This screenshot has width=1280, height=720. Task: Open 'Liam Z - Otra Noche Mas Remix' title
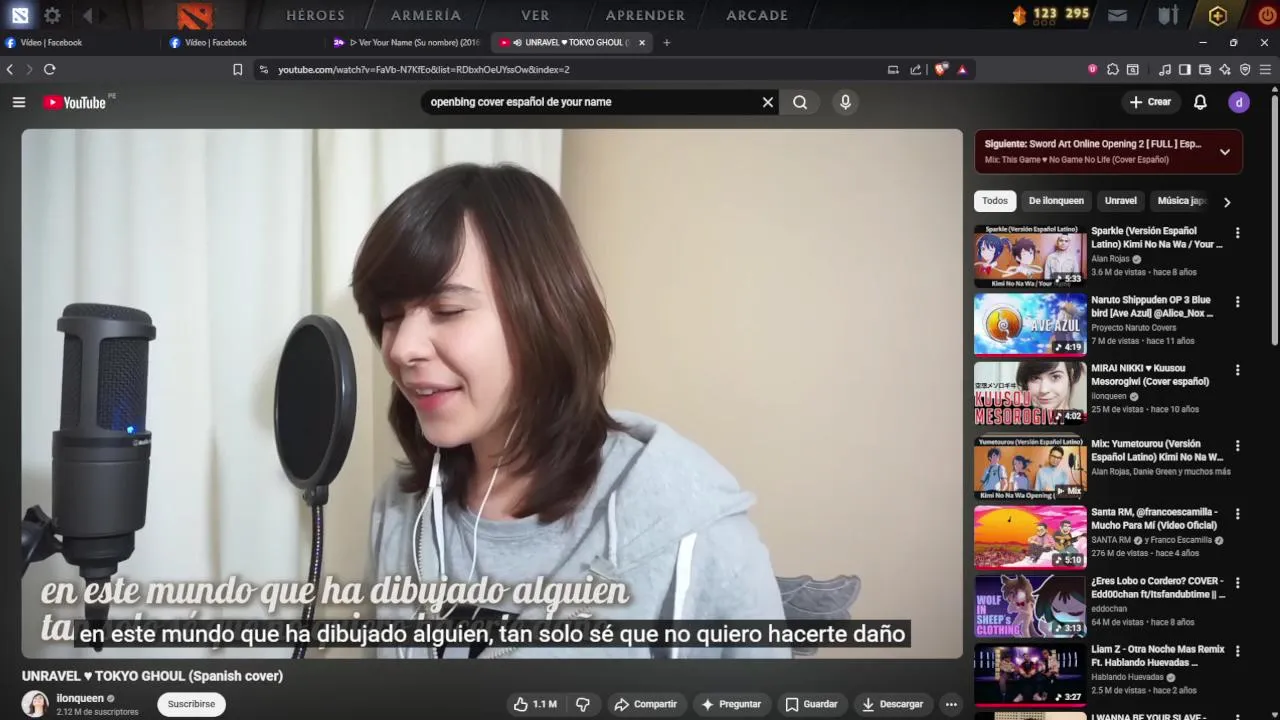[1158, 656]
